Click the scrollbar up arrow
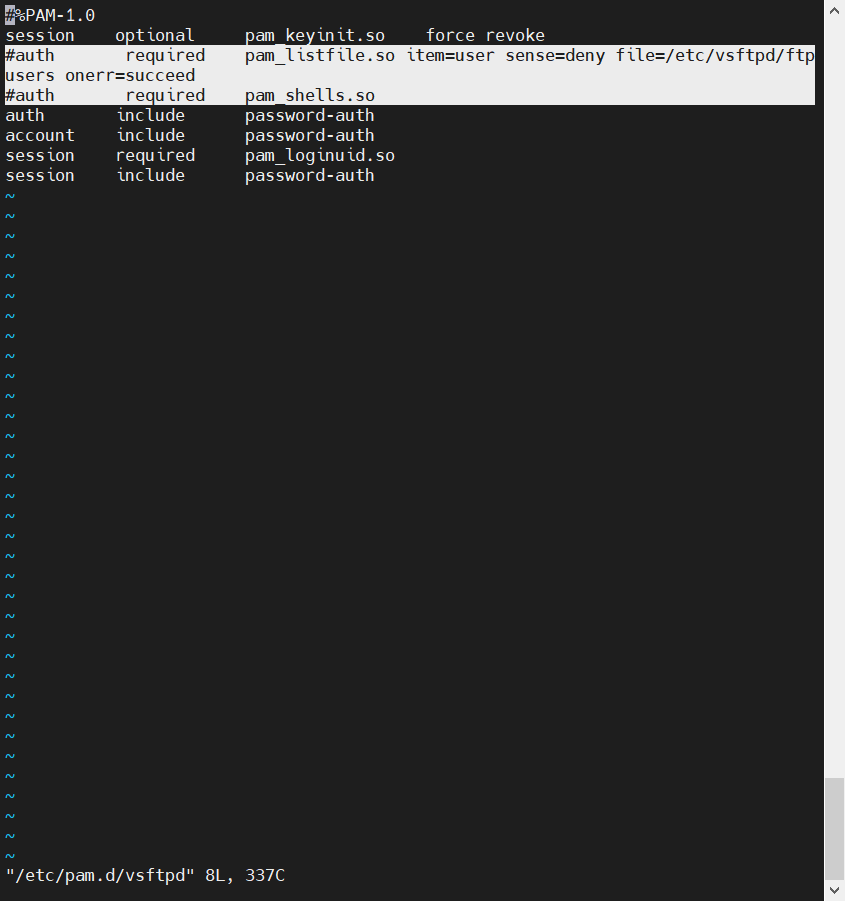845x901 pixels. coord(834,10)
